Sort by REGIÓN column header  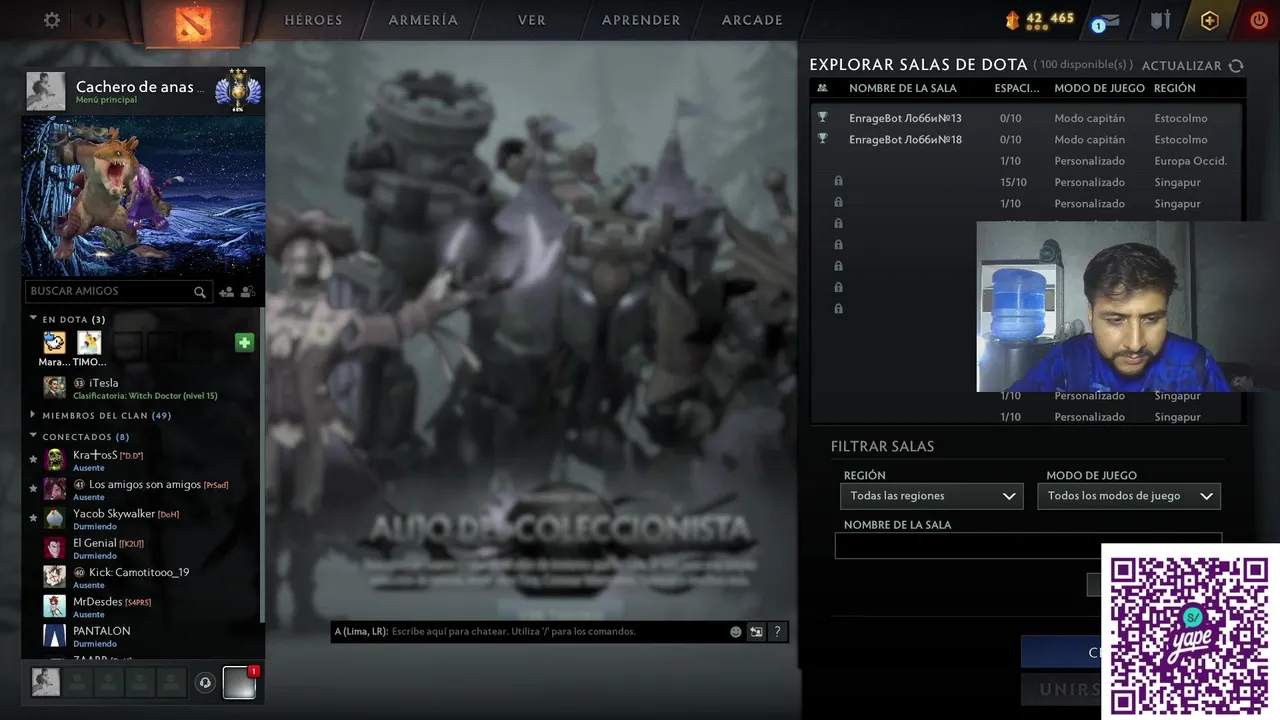1175,88
